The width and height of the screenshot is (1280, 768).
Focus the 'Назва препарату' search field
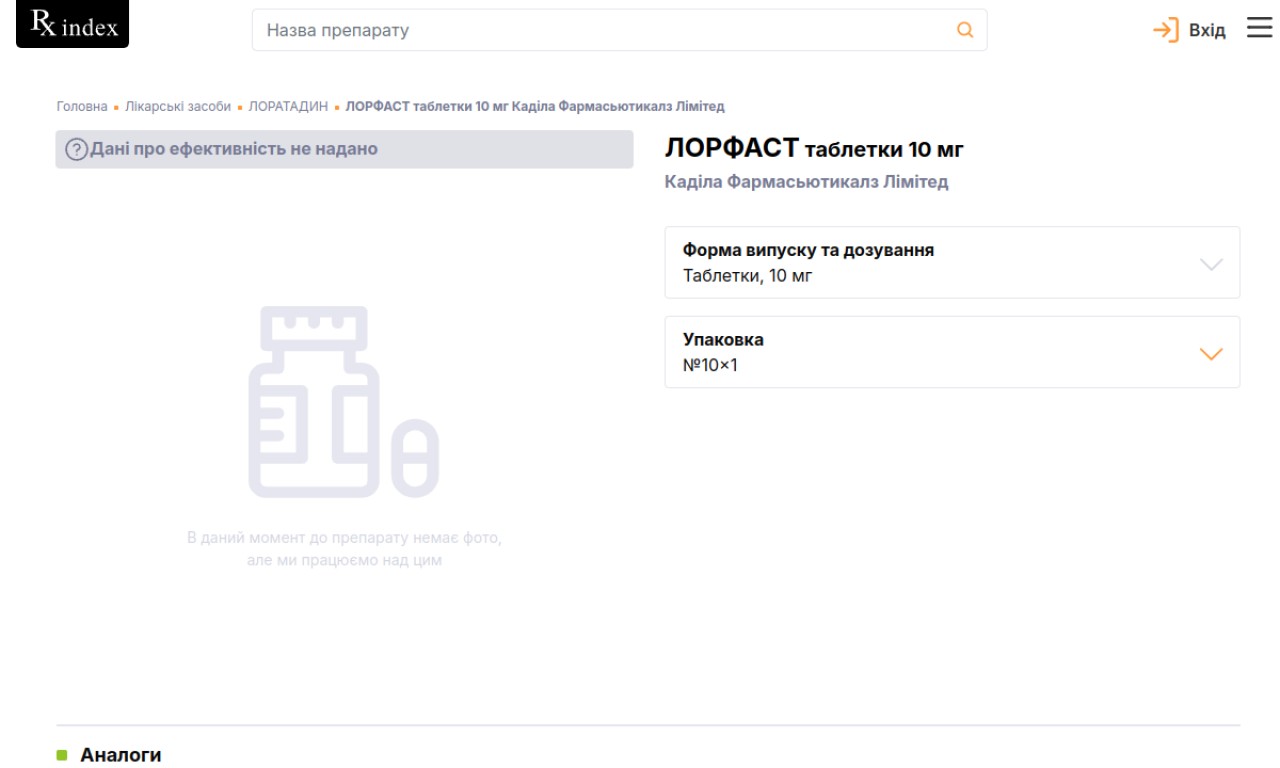pyautogui.click(x=600, y=30)
